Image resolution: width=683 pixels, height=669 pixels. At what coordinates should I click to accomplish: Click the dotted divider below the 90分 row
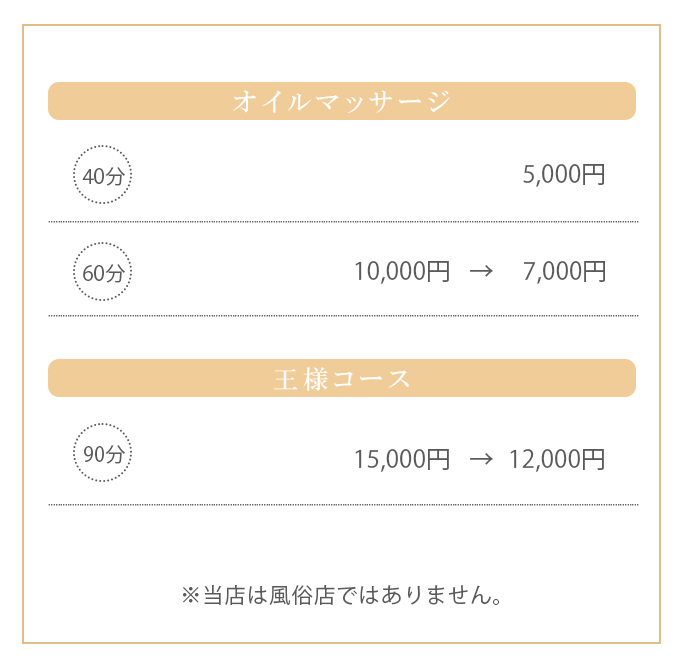342,505
